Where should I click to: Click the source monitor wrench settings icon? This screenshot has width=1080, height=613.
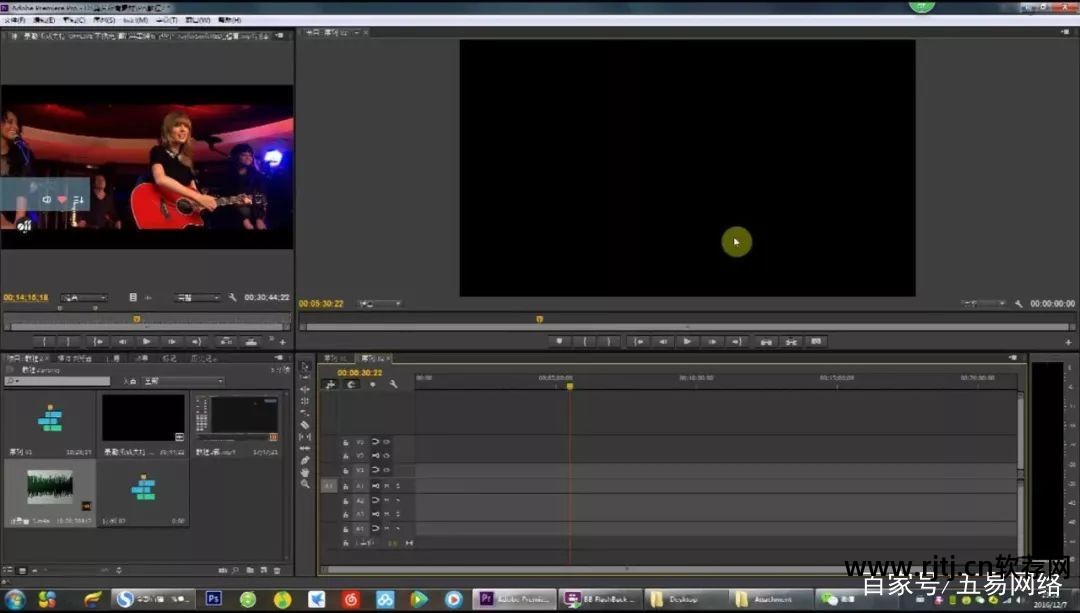pyautogui.click(x=232, y=297)
